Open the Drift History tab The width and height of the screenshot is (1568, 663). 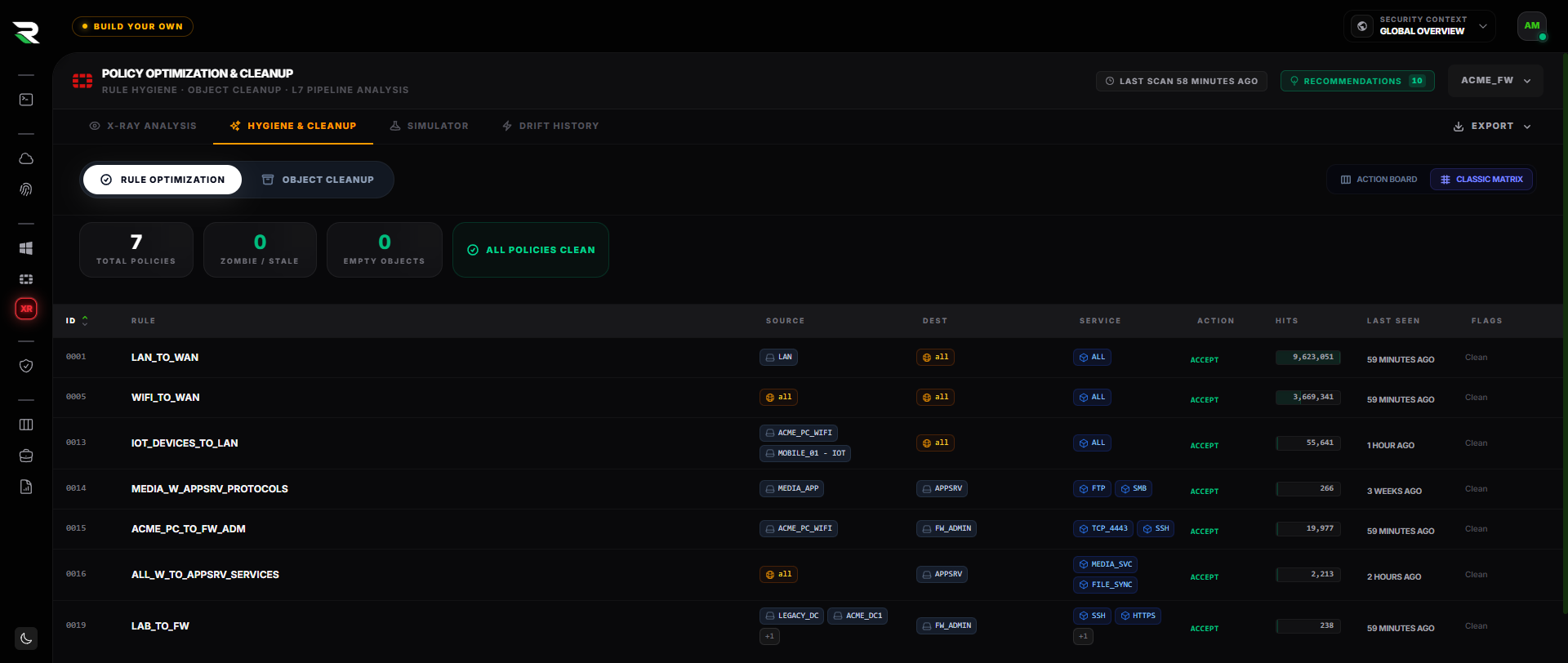point(550,127)
